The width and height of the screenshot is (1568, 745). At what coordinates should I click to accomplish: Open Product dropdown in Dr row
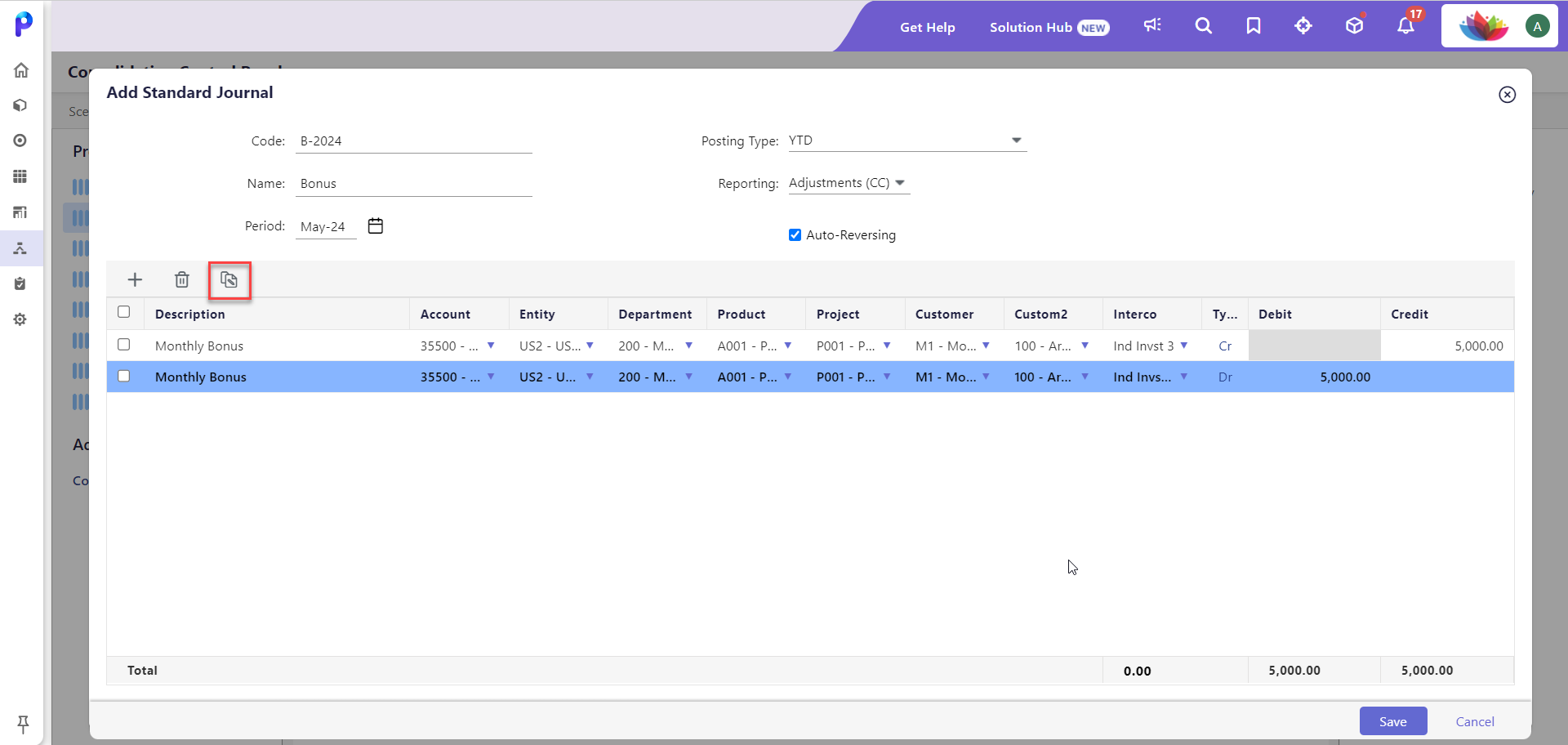click(787, 377)
